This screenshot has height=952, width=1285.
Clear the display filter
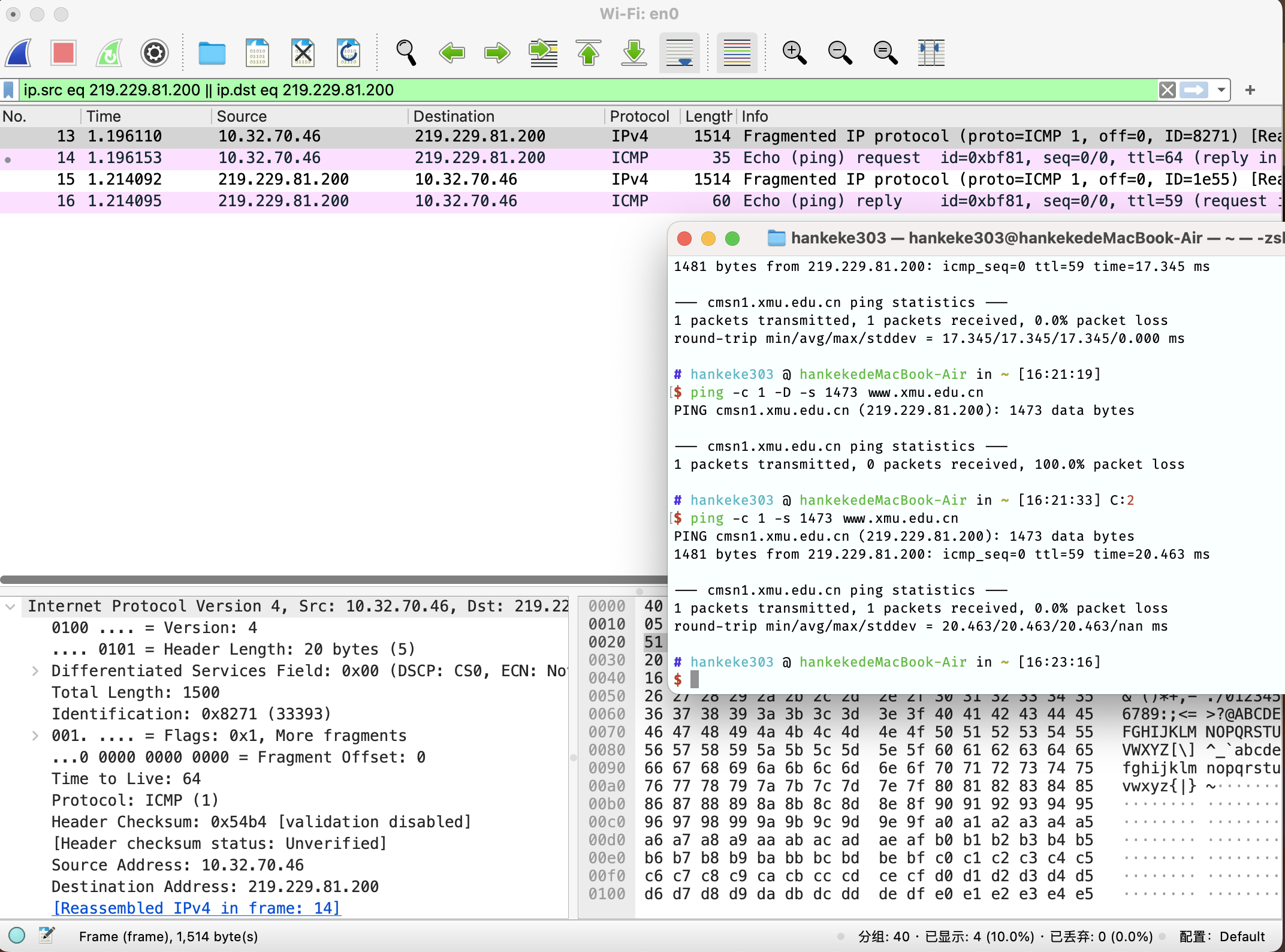click(1167, 90)
